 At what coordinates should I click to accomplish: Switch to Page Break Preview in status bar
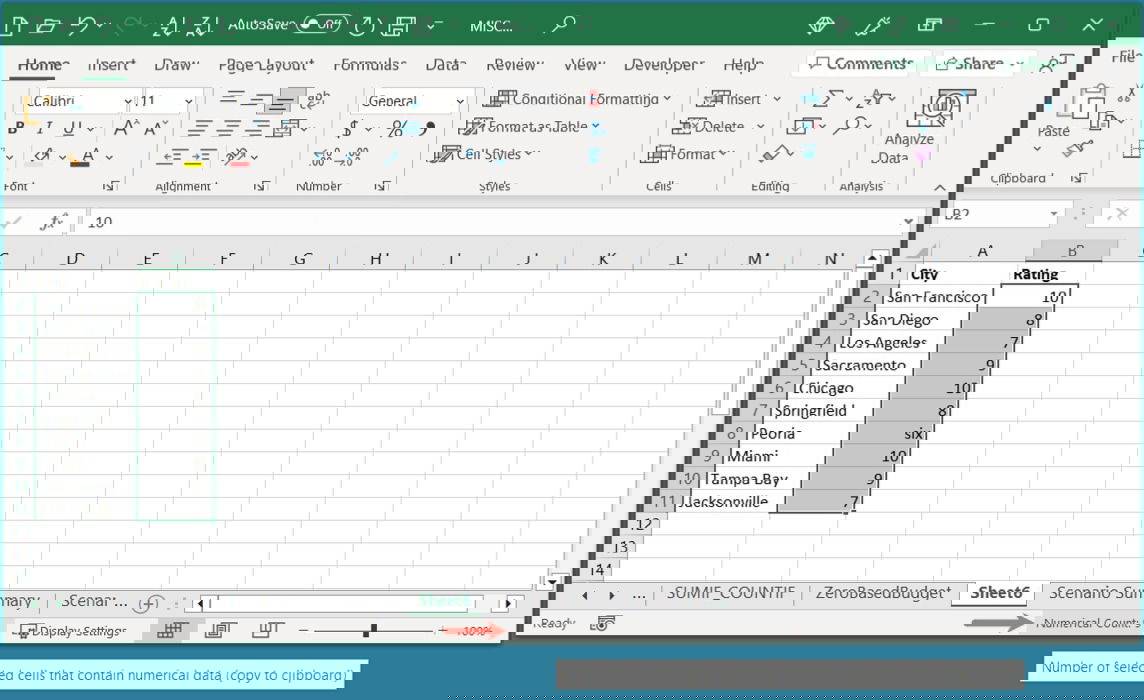268,630
